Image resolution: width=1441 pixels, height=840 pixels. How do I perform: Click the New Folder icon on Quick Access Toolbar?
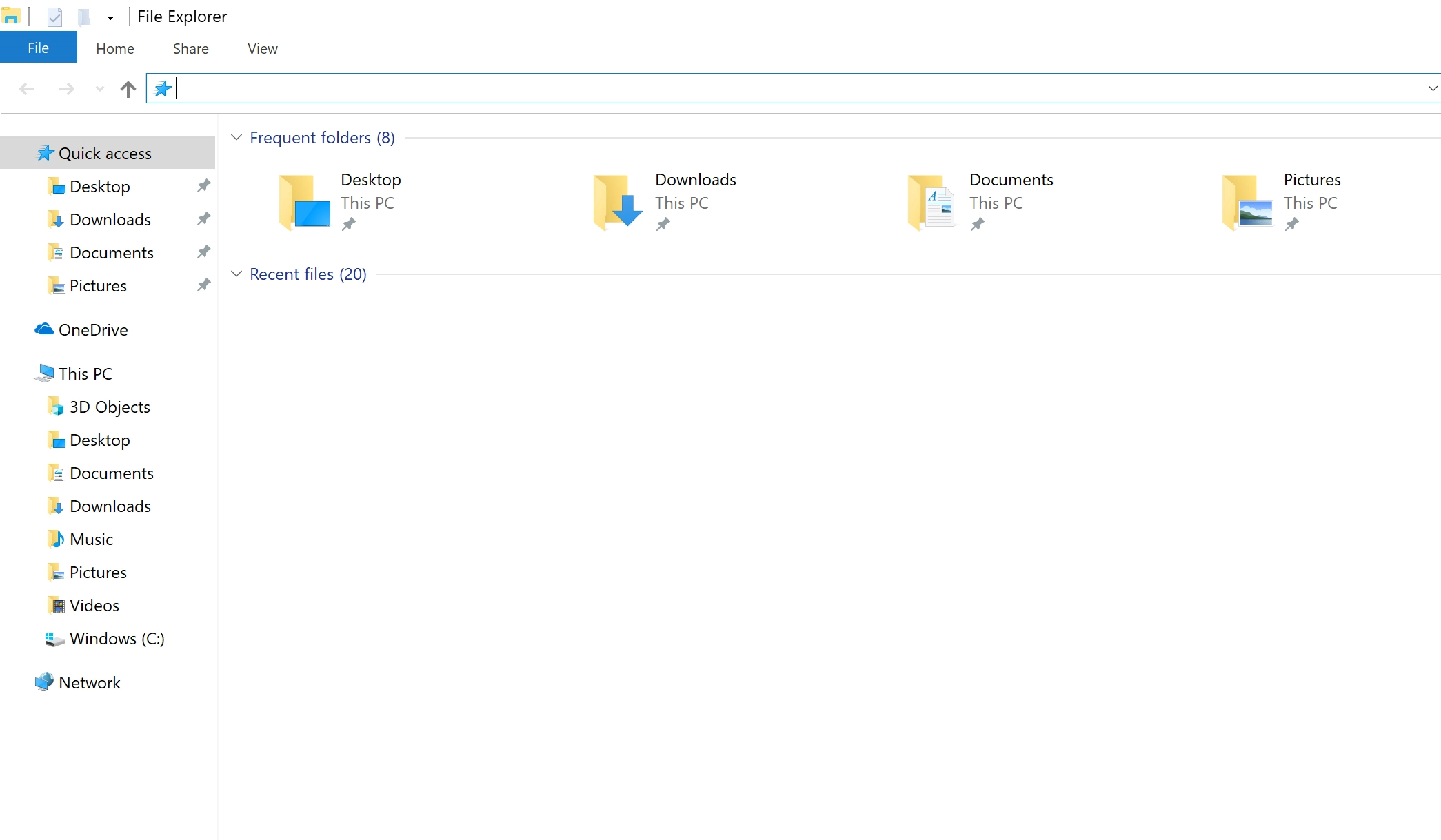pos(83,17)
